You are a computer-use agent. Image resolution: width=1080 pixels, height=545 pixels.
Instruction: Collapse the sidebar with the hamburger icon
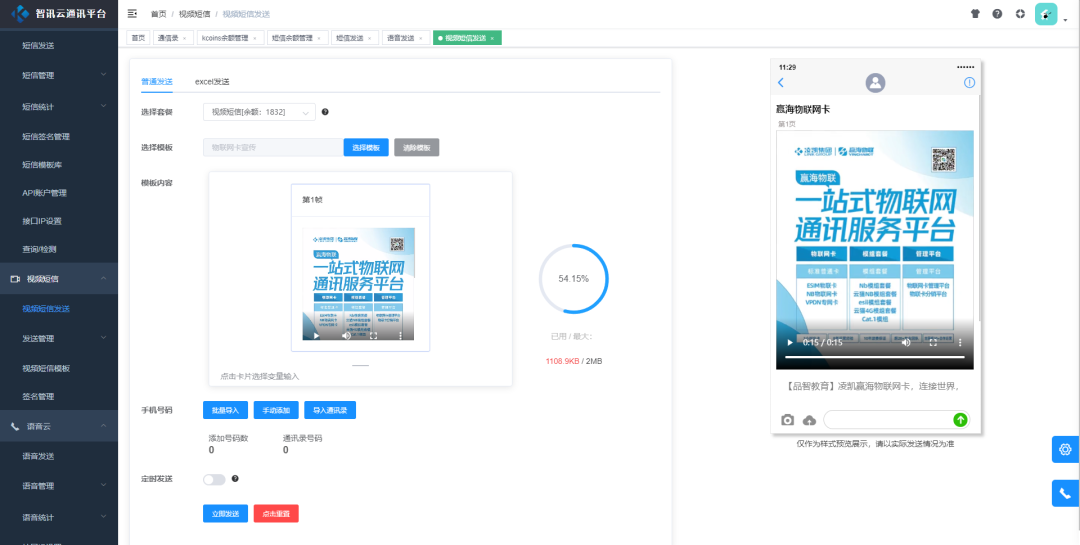132,13
